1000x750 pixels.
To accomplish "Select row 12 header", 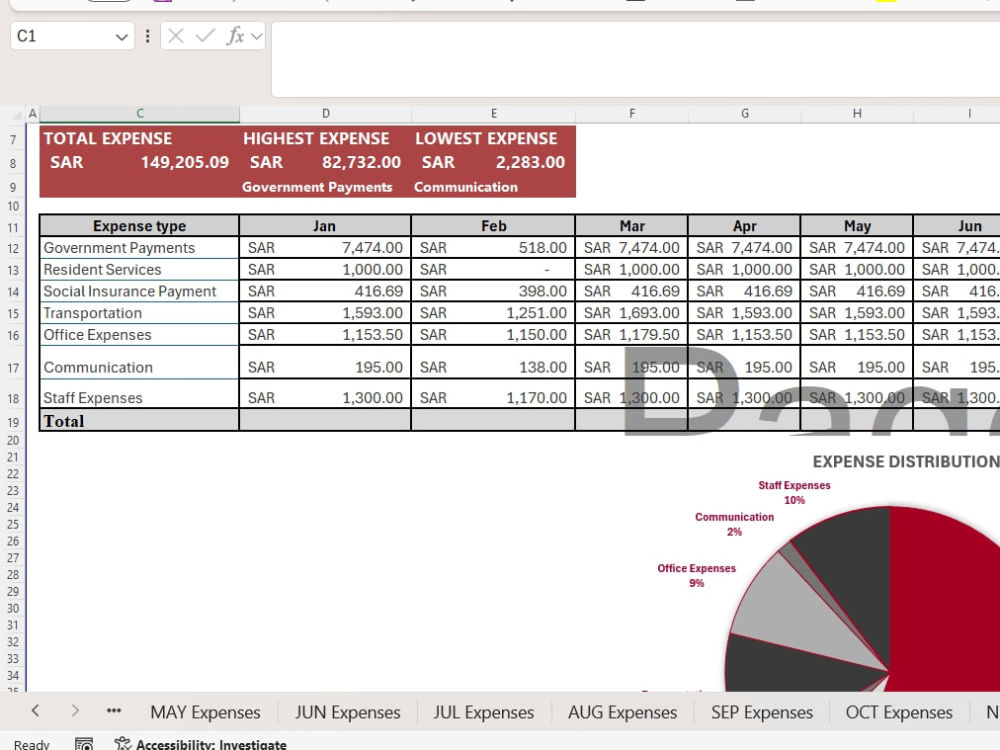I will click(x=13, y=248).
